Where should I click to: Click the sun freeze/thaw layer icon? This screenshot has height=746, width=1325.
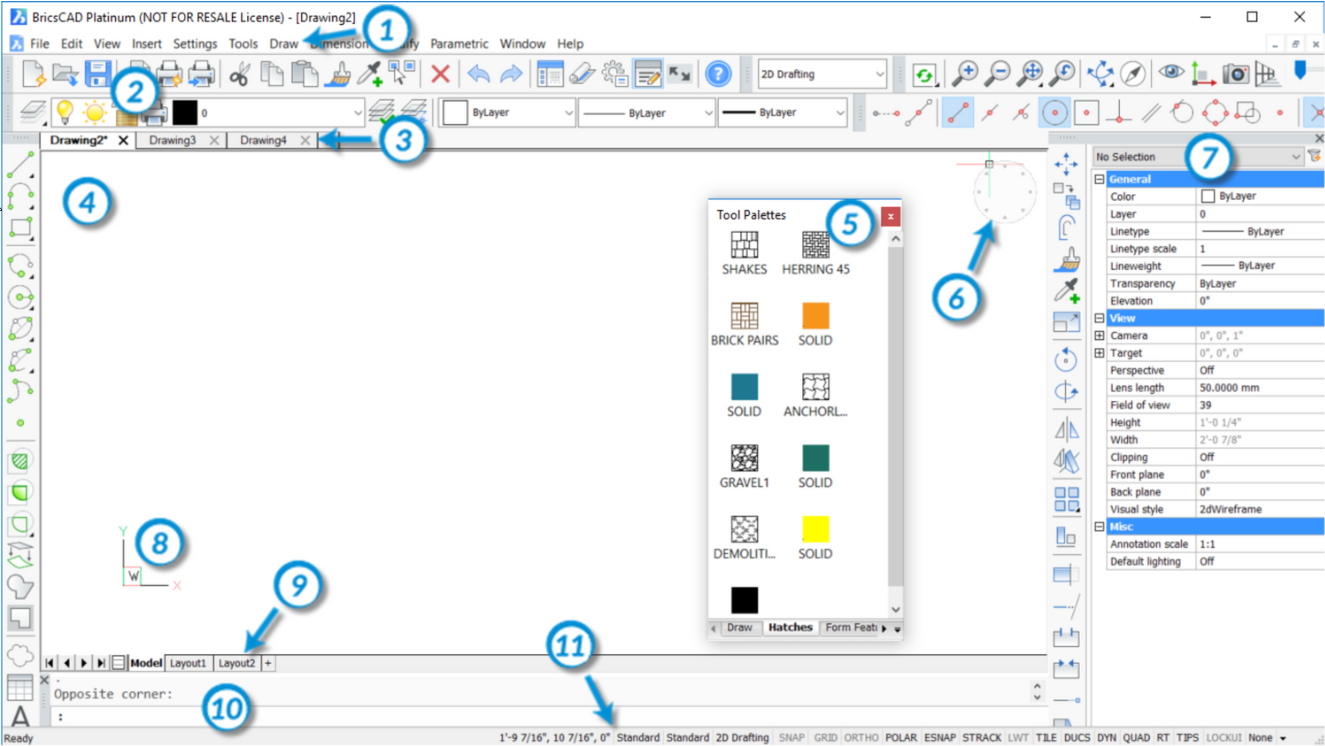tap(95, 112)
